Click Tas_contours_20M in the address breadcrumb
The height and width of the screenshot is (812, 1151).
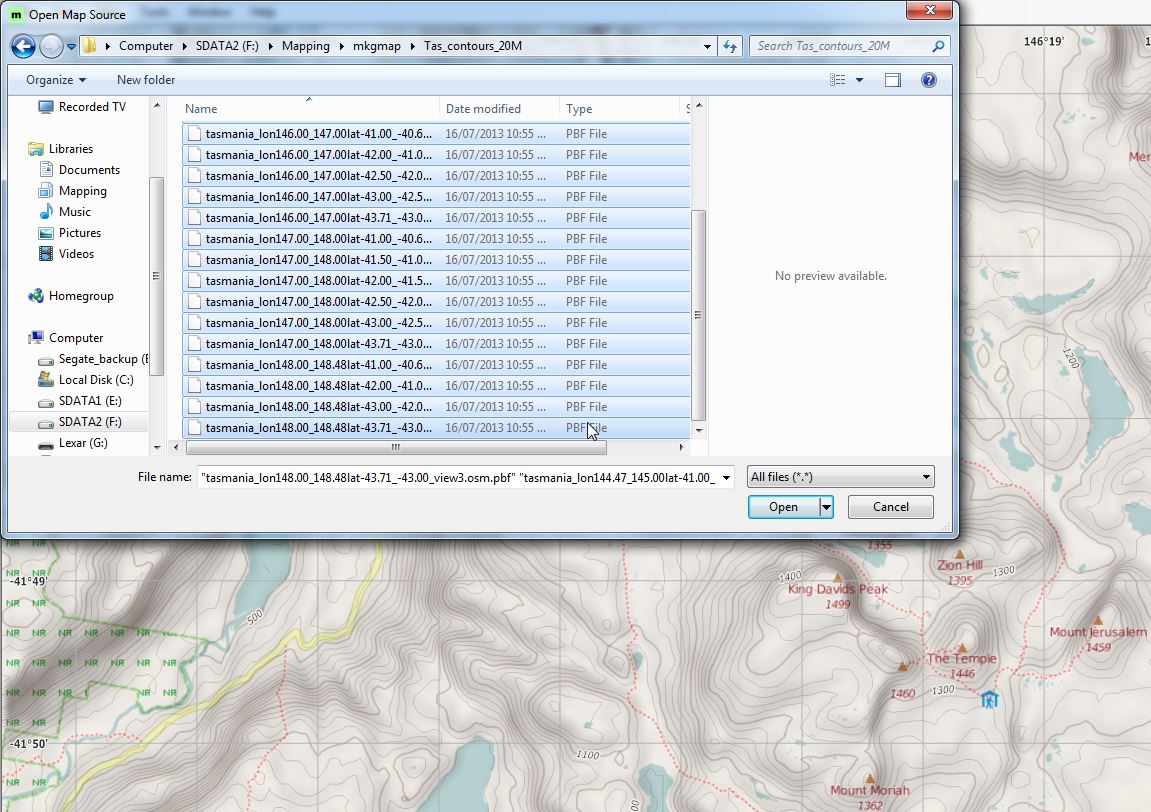(x=473, y=46)
